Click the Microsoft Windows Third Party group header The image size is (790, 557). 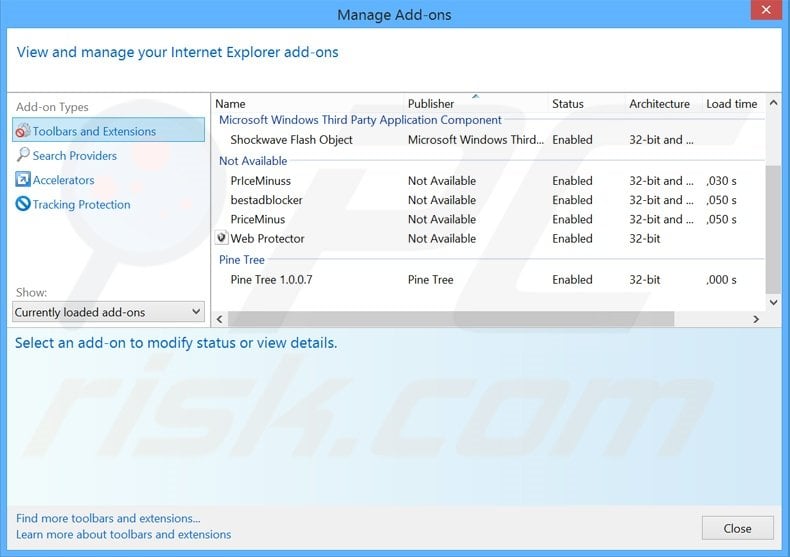click(x=360, y=120)
